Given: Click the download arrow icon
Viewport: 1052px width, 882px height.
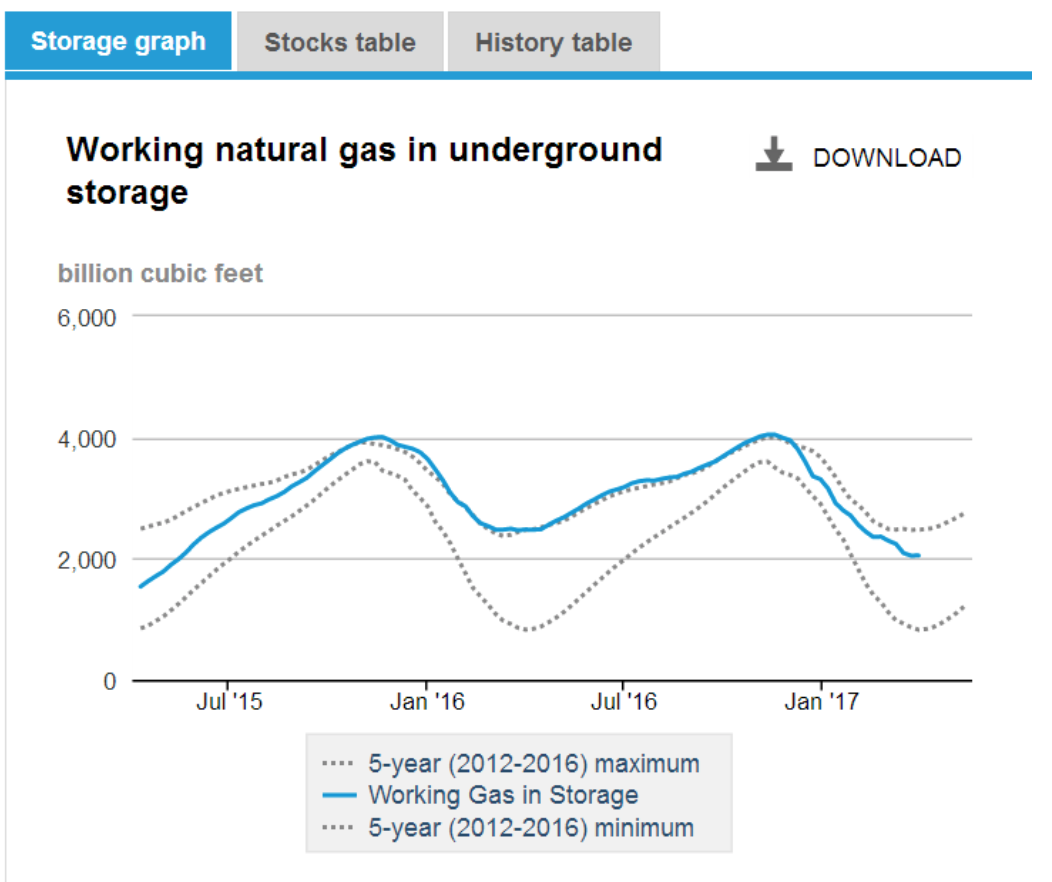Looking at the screenshot, I should (x=773, y=155).
